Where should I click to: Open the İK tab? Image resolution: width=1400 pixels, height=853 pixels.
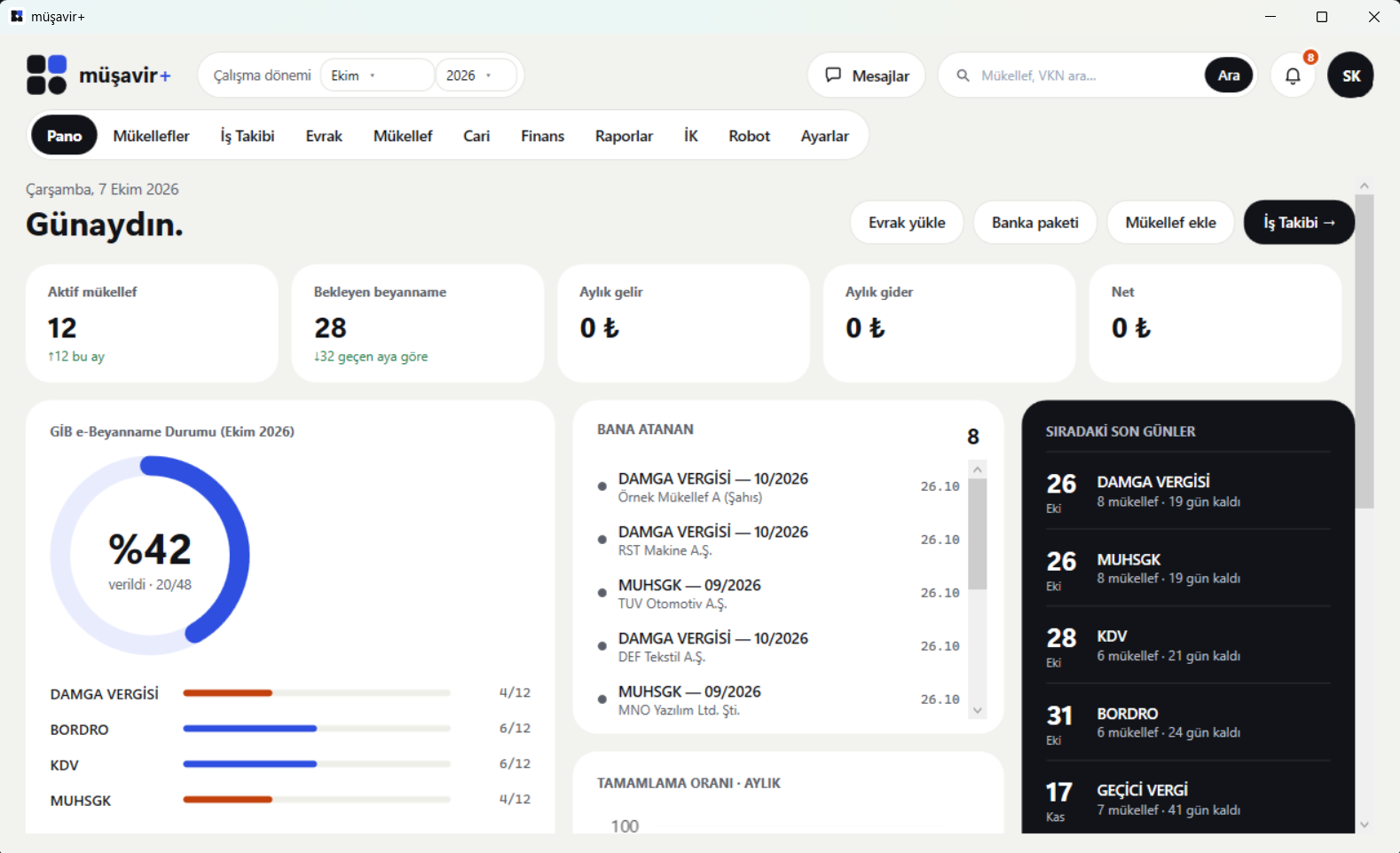coord(691,135)
